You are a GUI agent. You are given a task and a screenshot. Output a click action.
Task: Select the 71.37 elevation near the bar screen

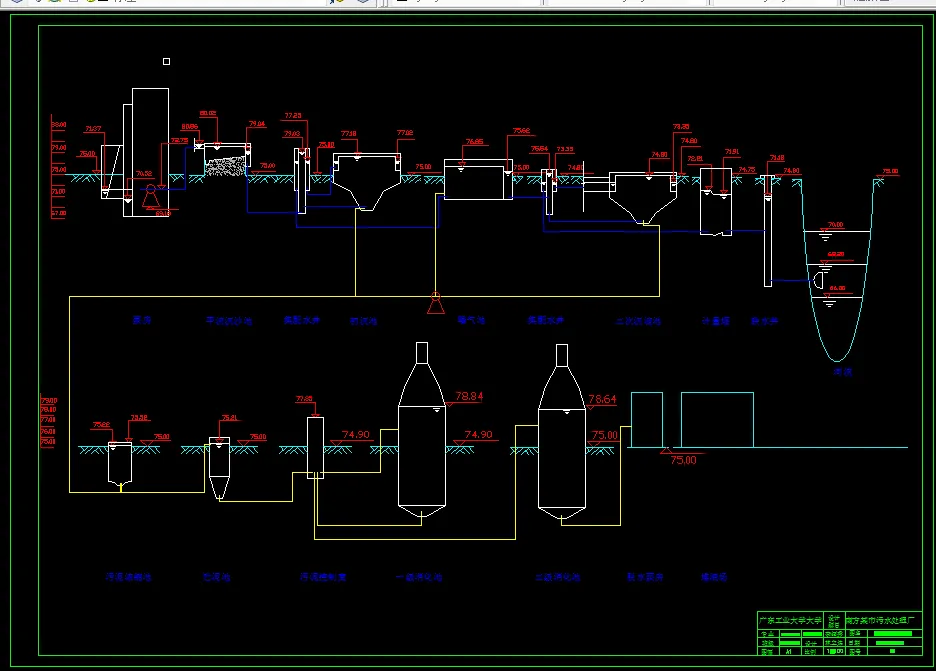tap(93, 128)
